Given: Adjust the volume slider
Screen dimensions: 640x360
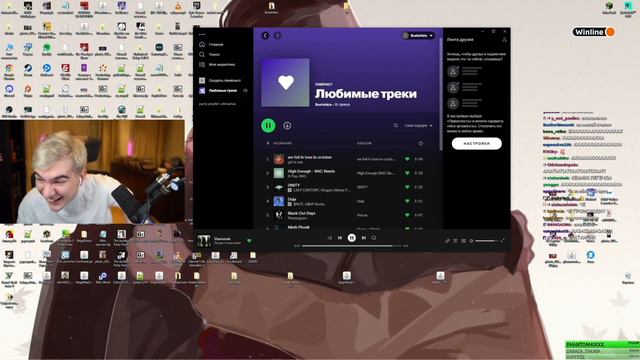Looking at the screenshot, I should tap(486, 241).
